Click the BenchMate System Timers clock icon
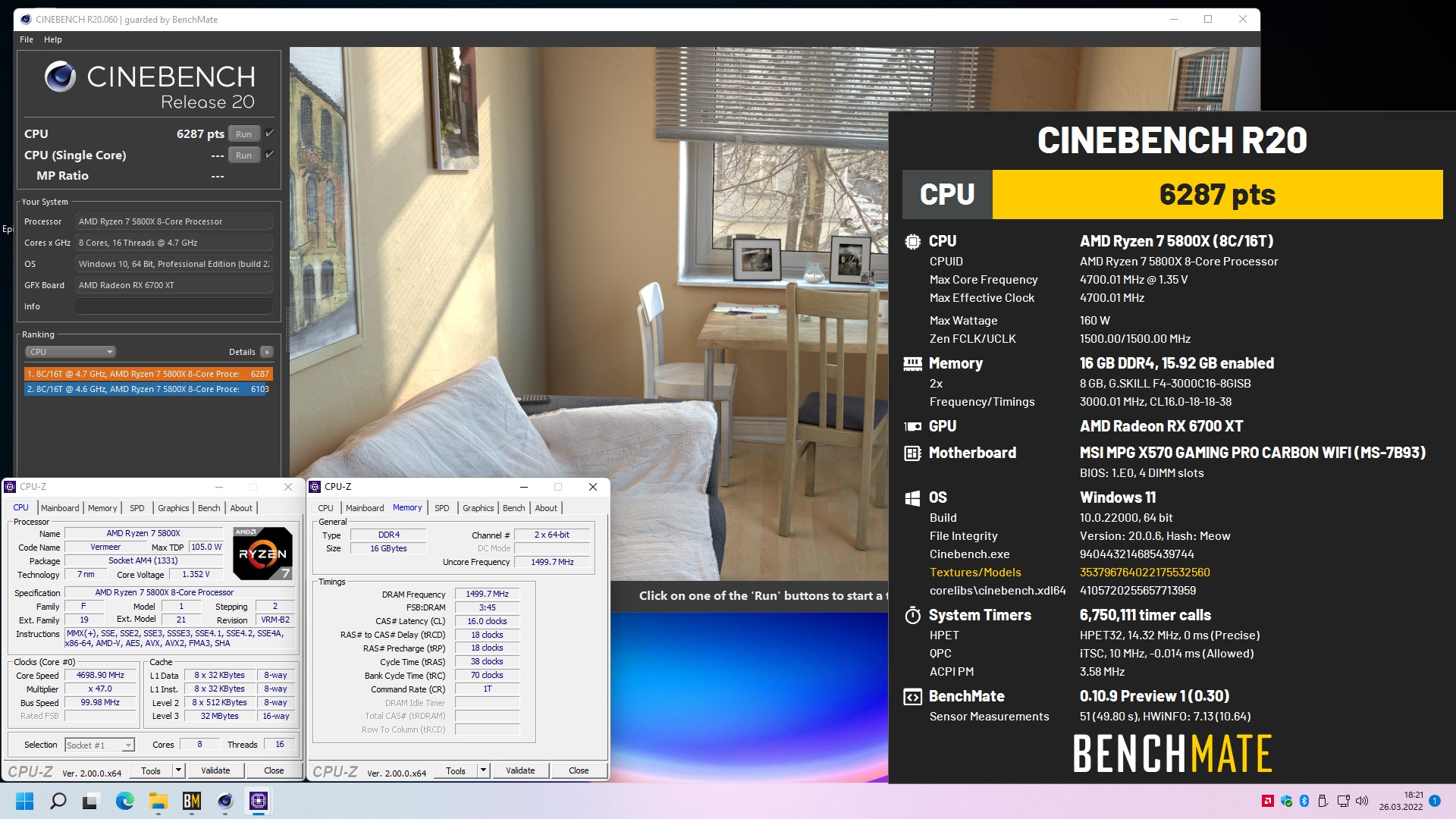 pyautogui.click(x=913, y=616)
